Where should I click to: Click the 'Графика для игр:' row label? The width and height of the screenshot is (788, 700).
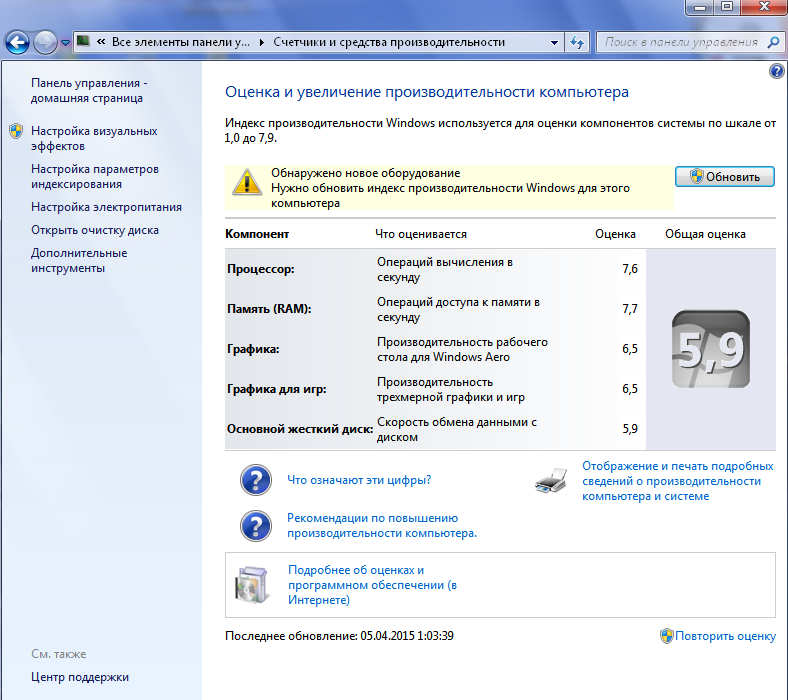click(x=276, y=389)
